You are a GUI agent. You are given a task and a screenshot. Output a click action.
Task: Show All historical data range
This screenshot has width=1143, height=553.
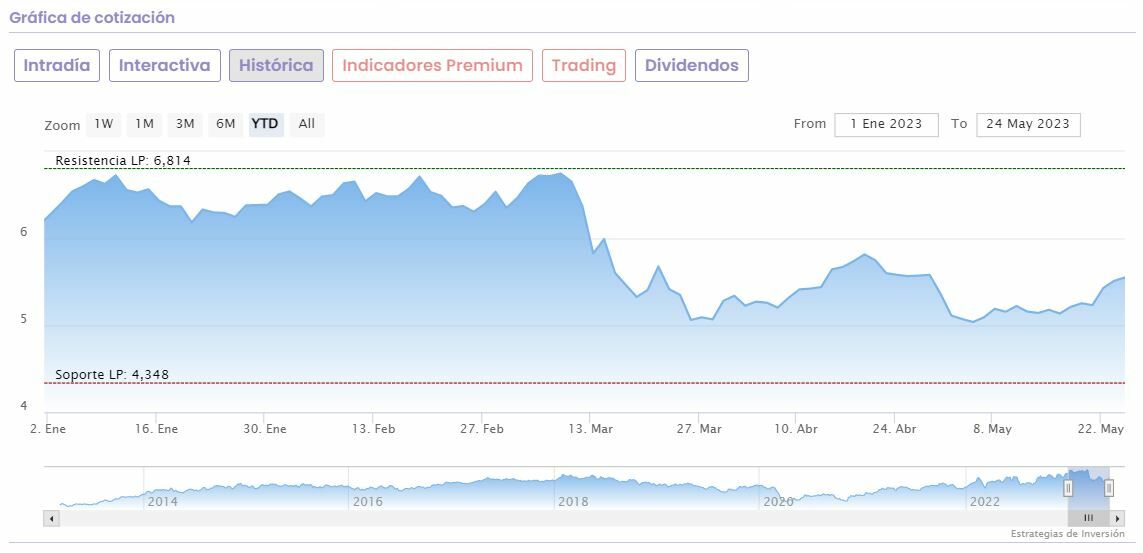pyautogui.click(x=307, y=124)
